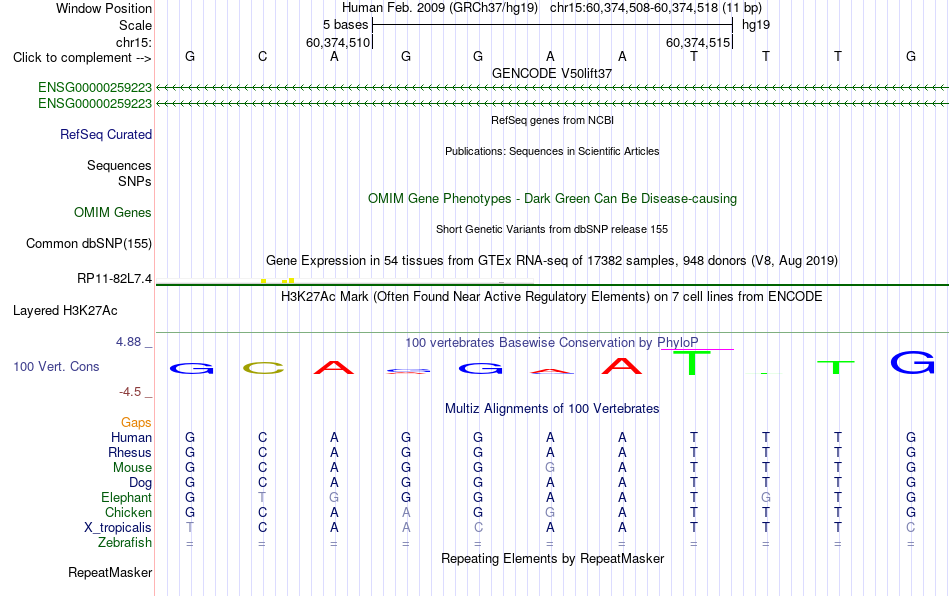Select the SNPs track label
This screenshot has width=950, height=596.
click(135, 181)
